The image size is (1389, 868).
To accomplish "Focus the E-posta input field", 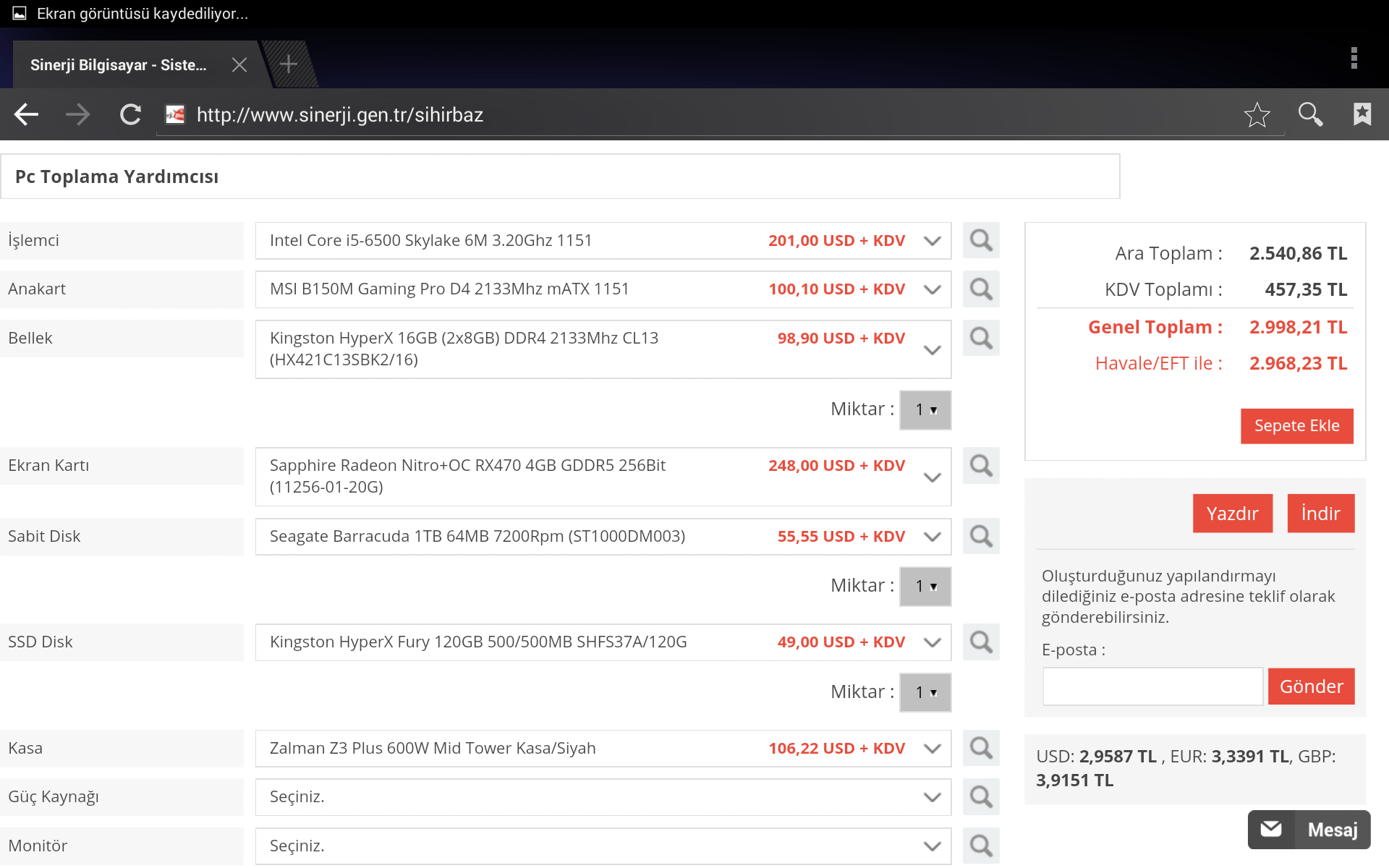I will tap(1152, 686).
